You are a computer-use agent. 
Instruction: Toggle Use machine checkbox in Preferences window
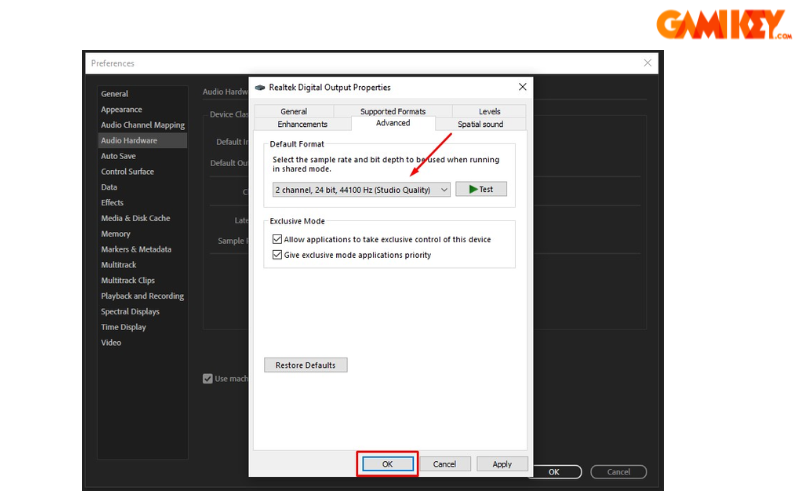tap(208, 379)
